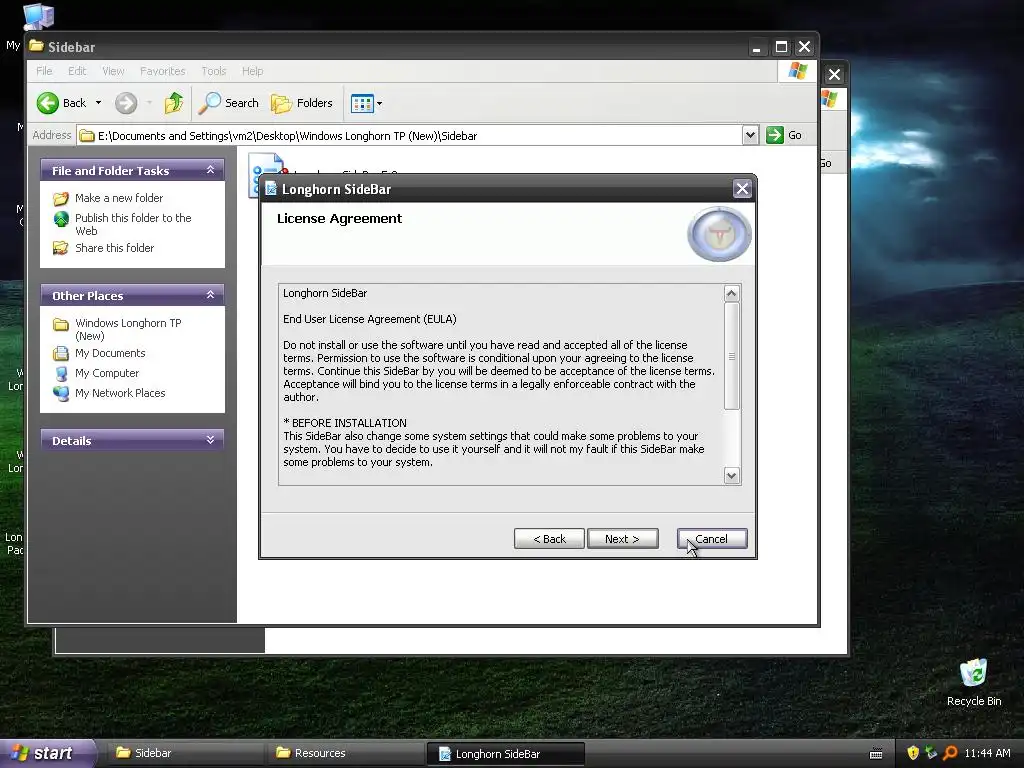Screen dimensions: 1024x768
Task: Click the Go button beside address bar
Action: click(784, 135)
